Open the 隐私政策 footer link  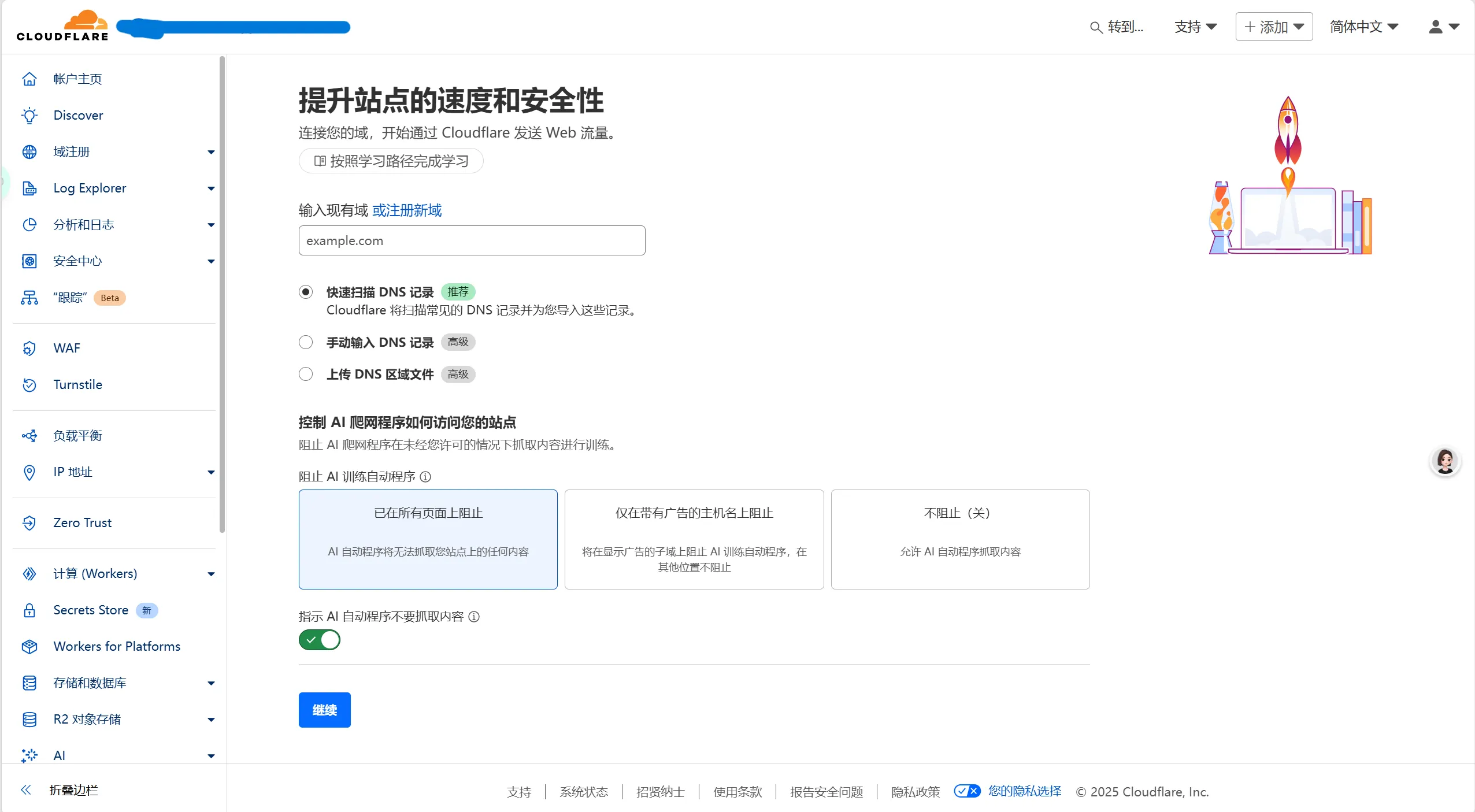coord(916,792)
